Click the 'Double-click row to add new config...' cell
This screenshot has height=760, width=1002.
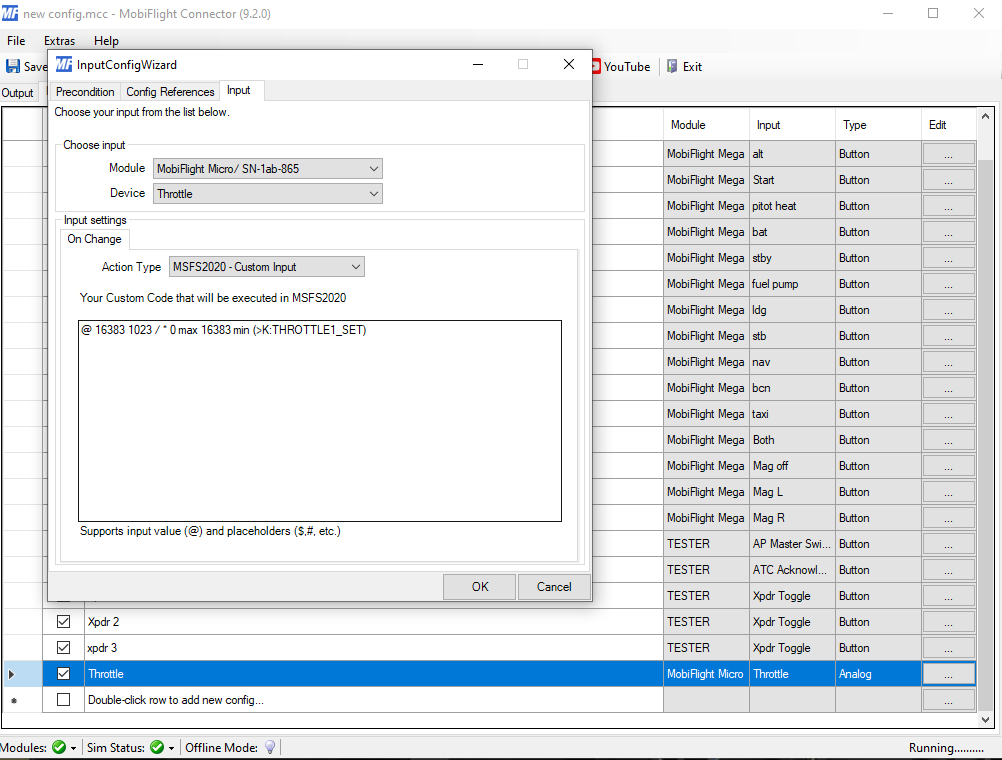(x=374, y=700)
